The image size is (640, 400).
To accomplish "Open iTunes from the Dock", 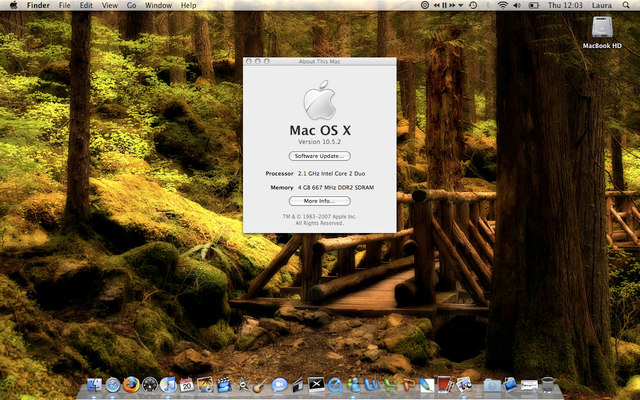I will (x=168, y=384).
